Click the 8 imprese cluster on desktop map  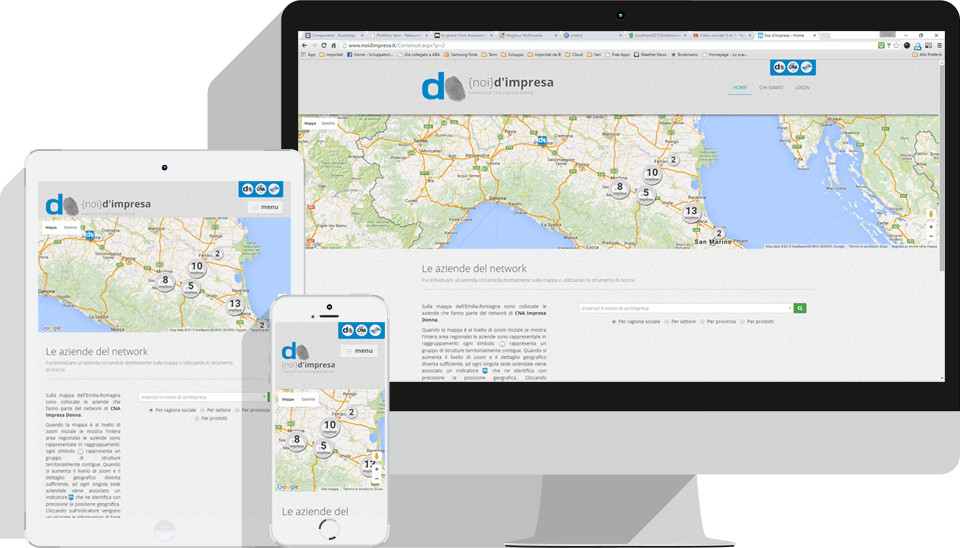(620, 187)
